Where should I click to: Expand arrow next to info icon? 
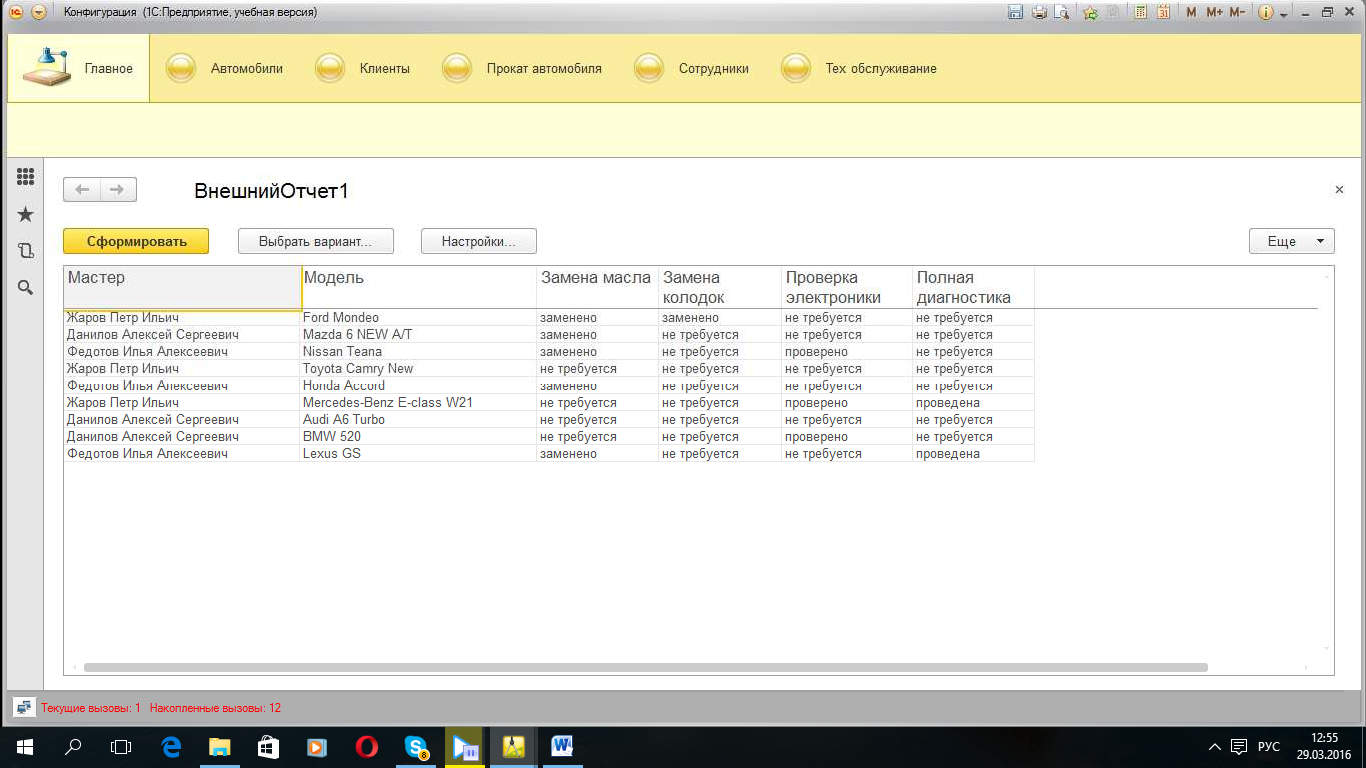coord(1282,14)
